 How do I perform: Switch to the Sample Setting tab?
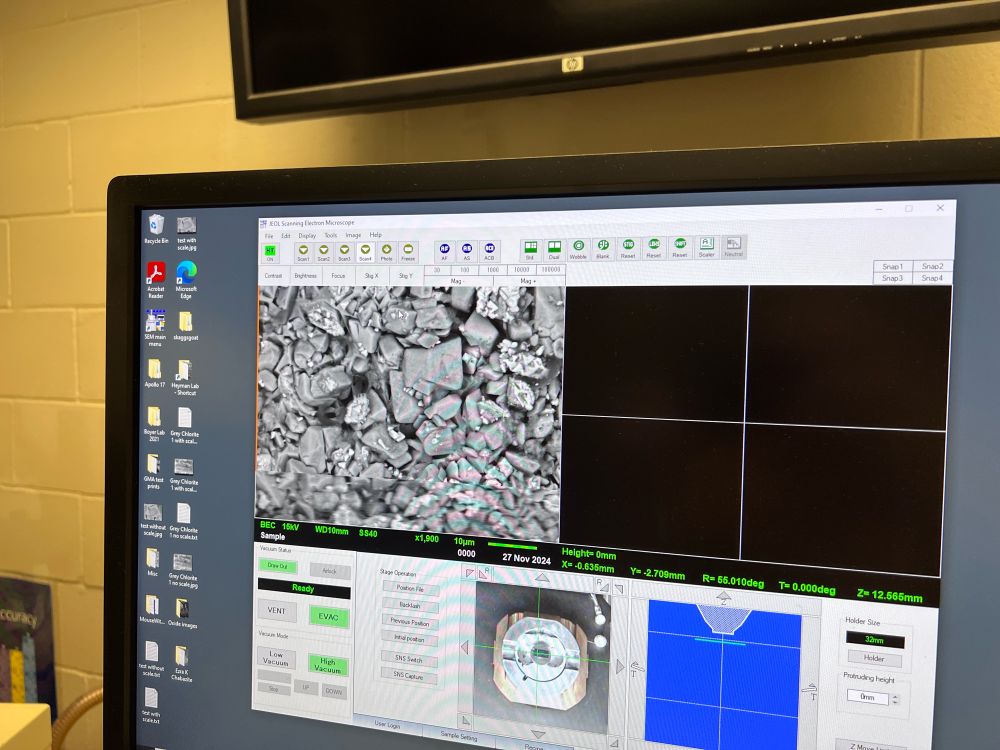459,735
